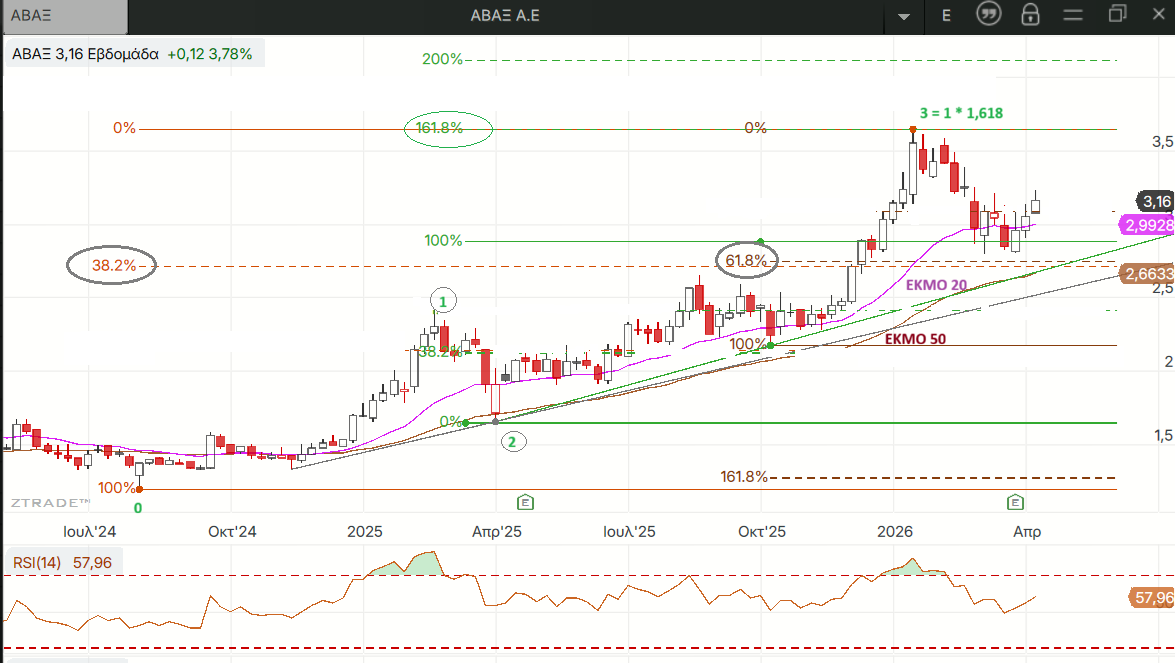Click the E earnings marker near Απρ 2026
The height and width of the screenshot is (663, 1175).
(1016, 502)
